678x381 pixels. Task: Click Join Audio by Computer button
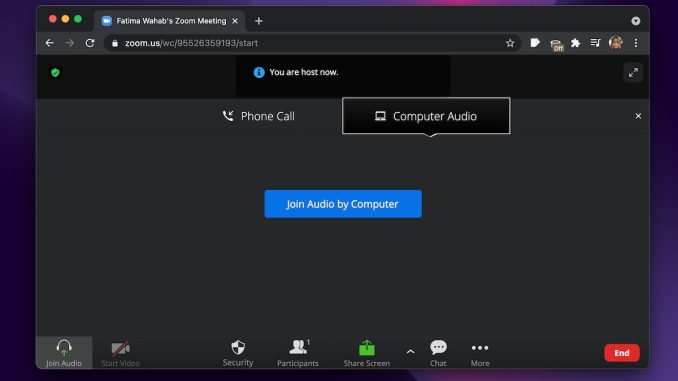tap(343, 204)
